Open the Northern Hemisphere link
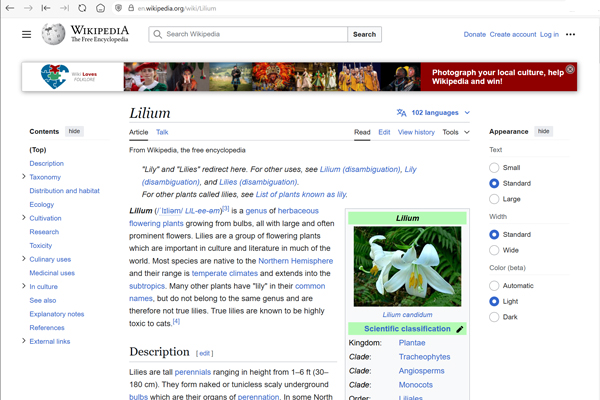The width and height of the screenshot is (600, 400). 295,261
